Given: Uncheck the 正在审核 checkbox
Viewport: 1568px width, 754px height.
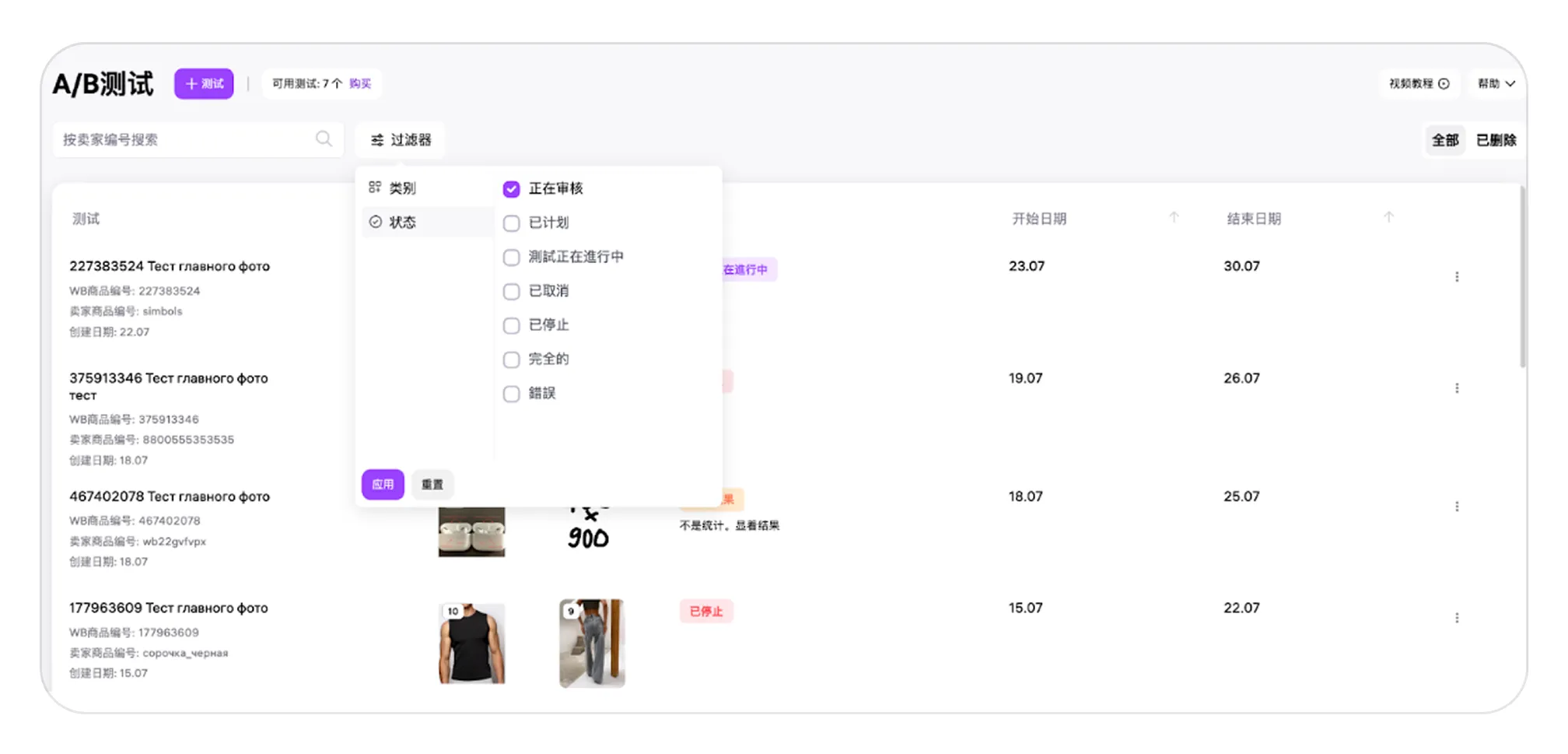Looking at the screenshot, I should point(511,189).
